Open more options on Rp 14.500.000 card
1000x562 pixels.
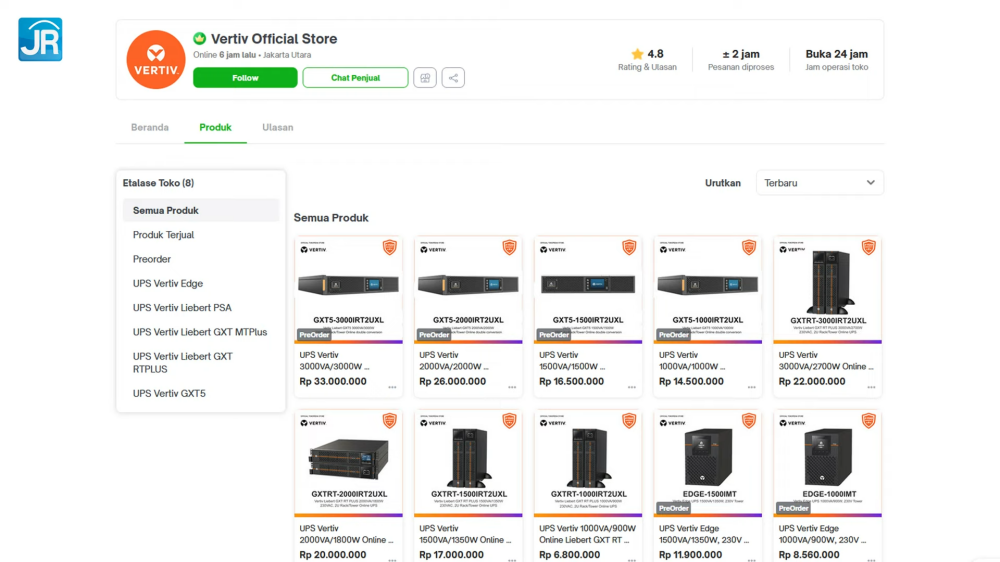(x=752, y=387)
